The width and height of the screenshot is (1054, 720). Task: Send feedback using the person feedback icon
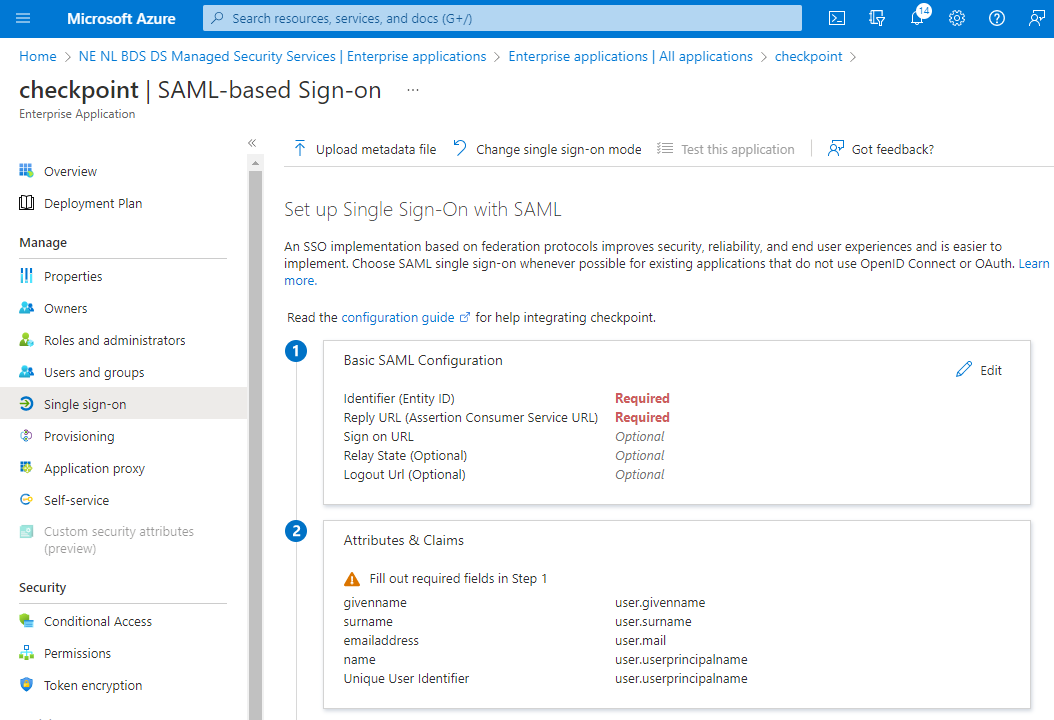click(1035, 17)
